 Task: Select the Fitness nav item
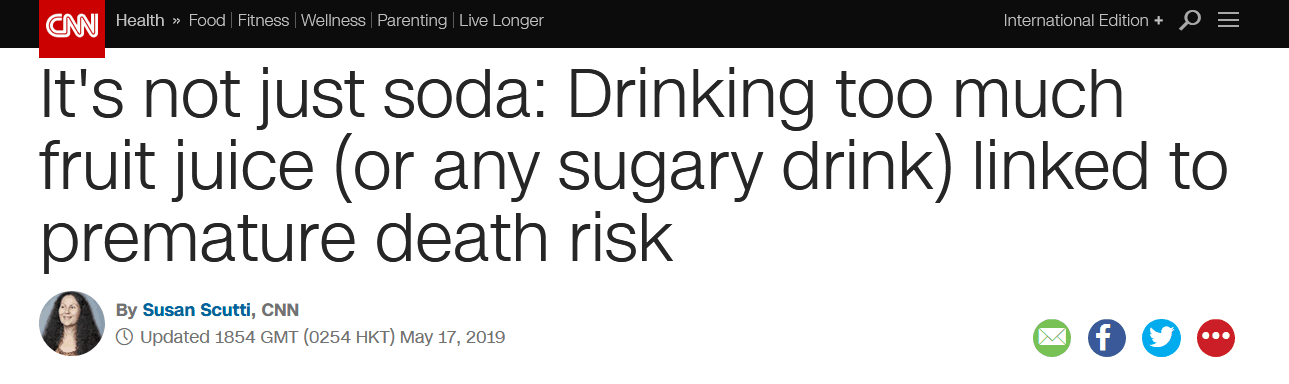(264, 20)
